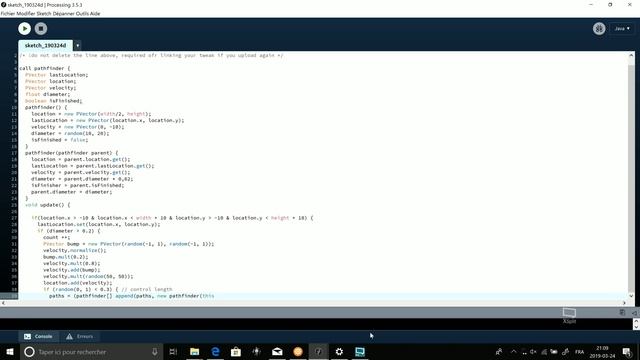
Task: Click the monitor app icon in taskbar
Action: coord(360,351)
